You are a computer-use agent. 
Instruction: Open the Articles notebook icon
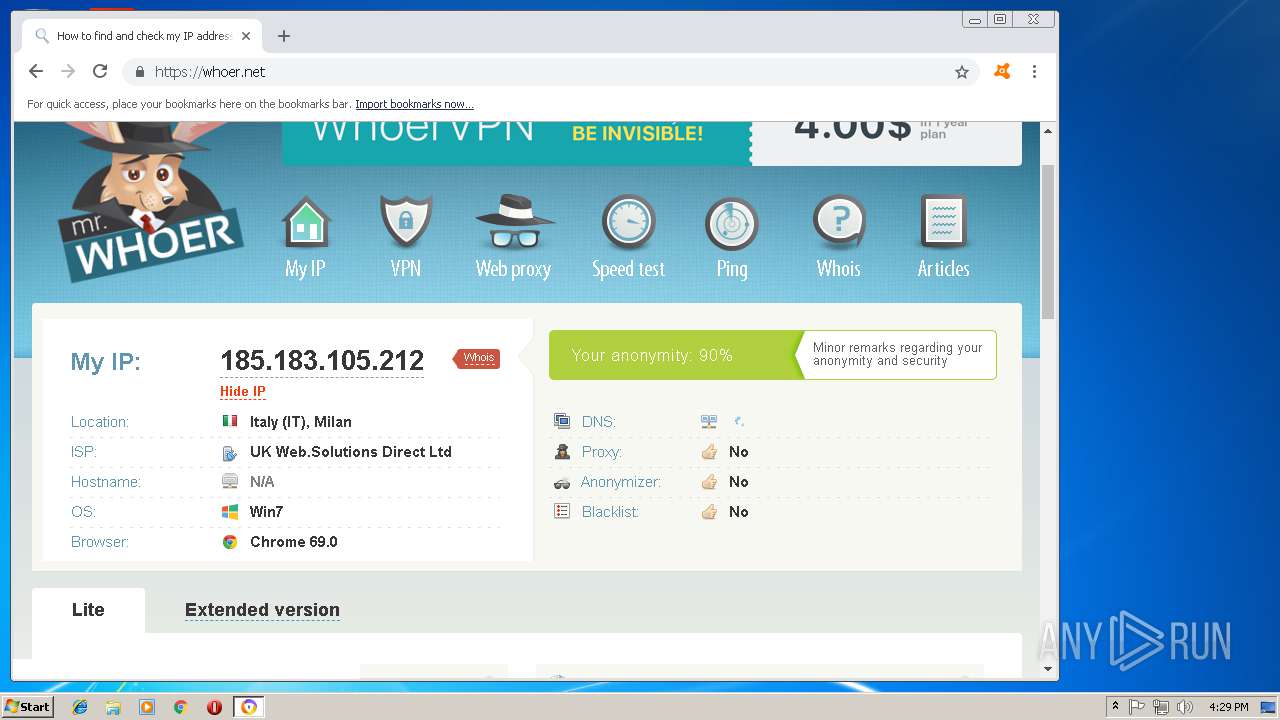pos(943,222)
